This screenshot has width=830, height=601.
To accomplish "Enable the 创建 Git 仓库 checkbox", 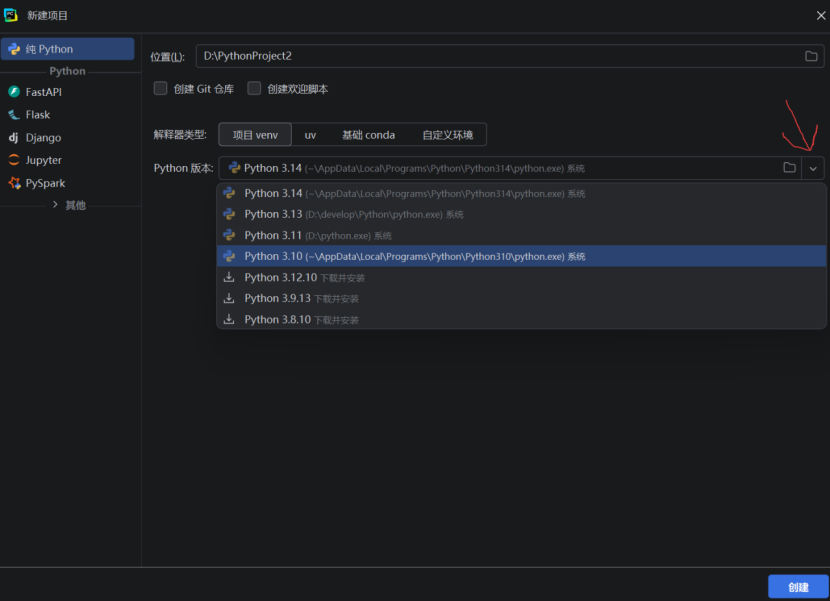I will pos(160,88).
